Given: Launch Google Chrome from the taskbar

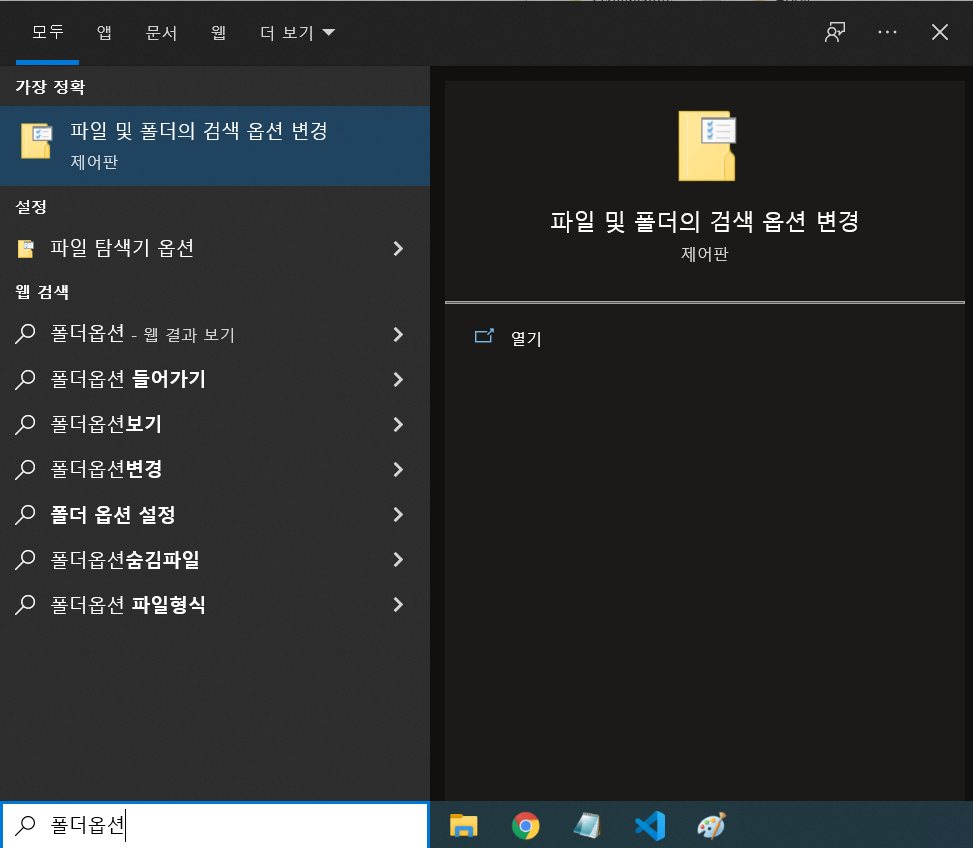Looking at the screenshot, I should [526, 826].
